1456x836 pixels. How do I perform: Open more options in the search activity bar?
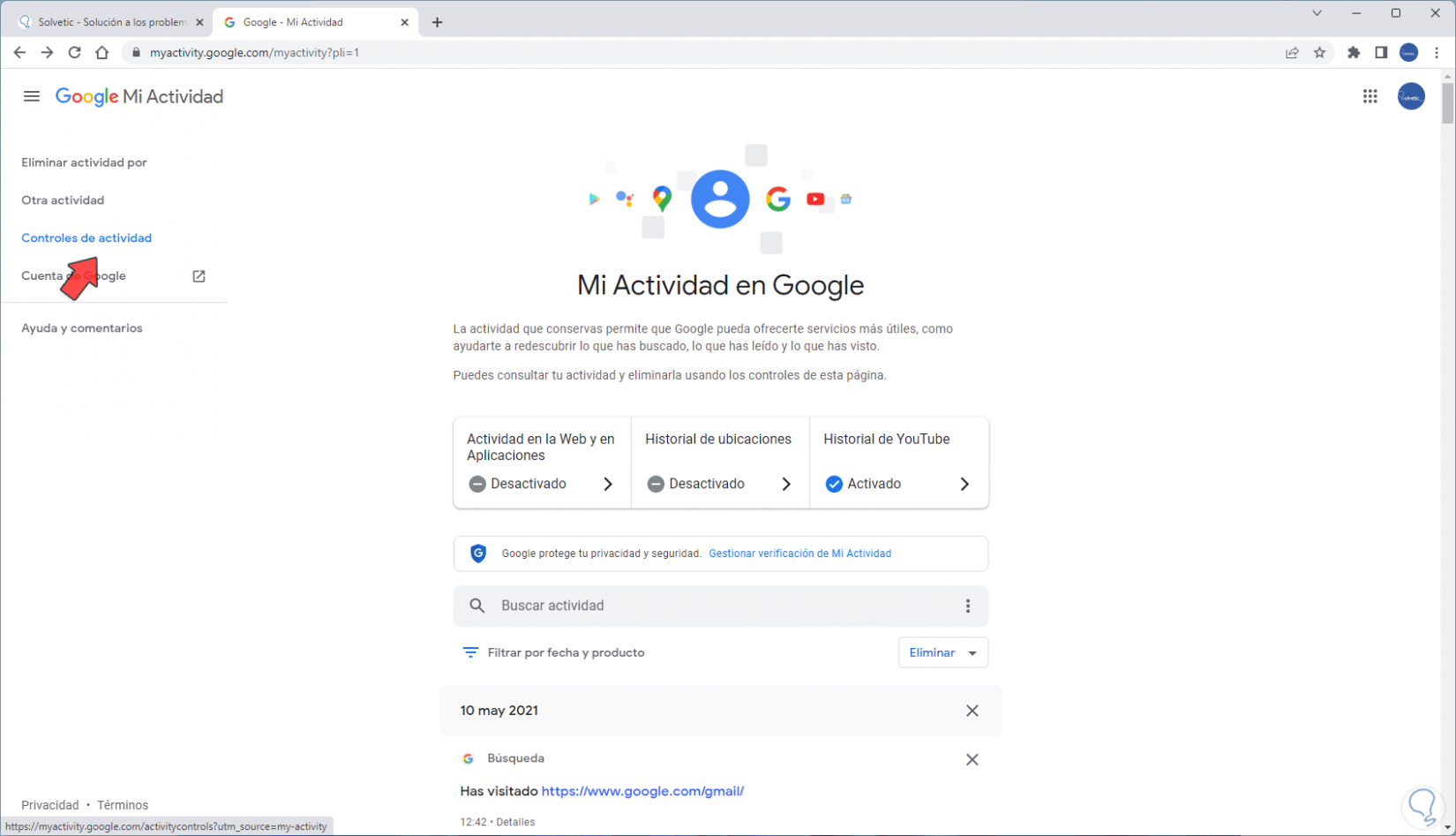pyautogui.click(x=968, y=606)
